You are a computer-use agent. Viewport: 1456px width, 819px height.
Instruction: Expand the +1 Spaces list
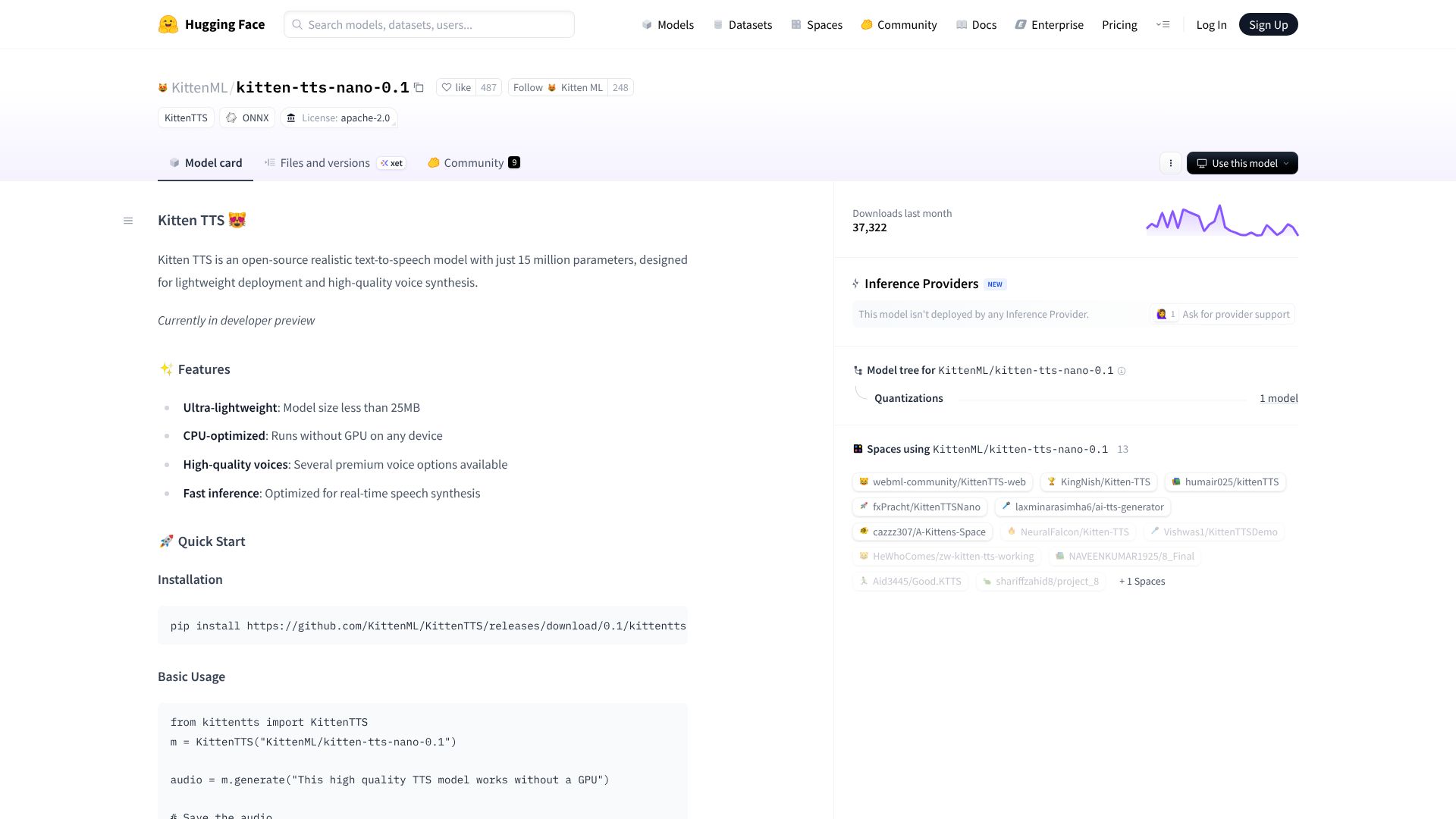click(x=1142, y=582)
